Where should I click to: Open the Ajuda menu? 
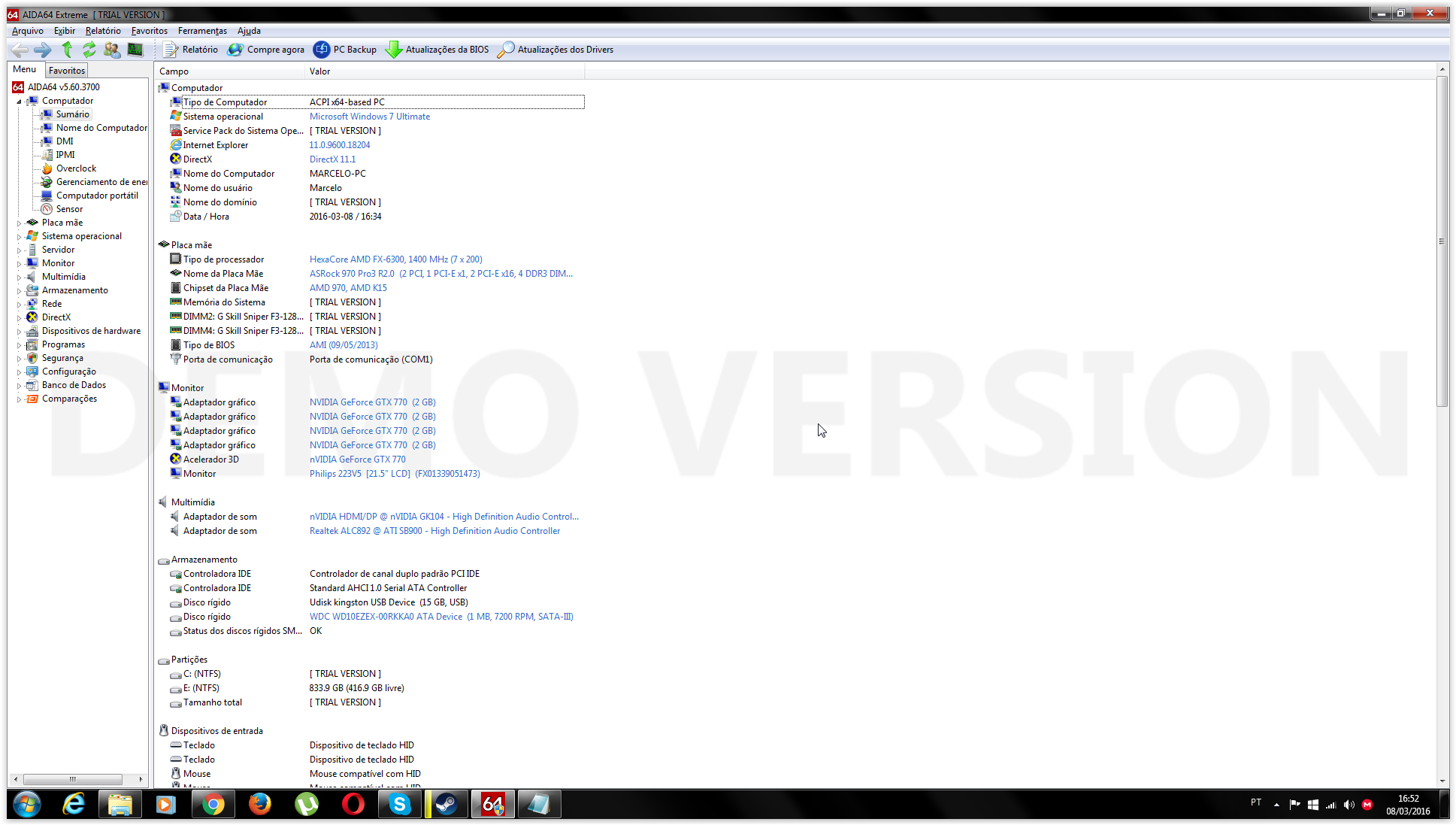[x=249, y=31]
